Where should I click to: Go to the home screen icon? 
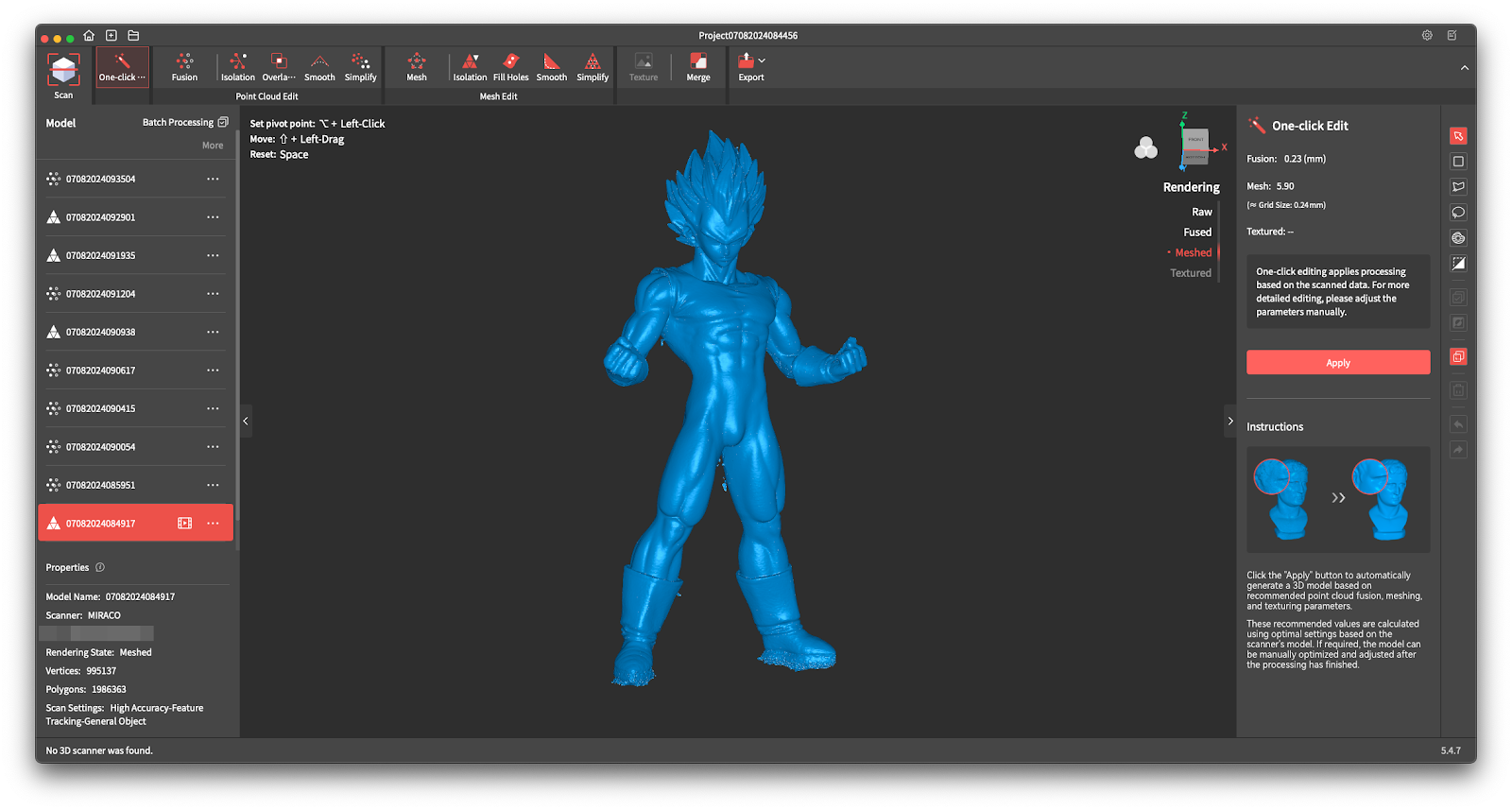(x=89, y=35)
